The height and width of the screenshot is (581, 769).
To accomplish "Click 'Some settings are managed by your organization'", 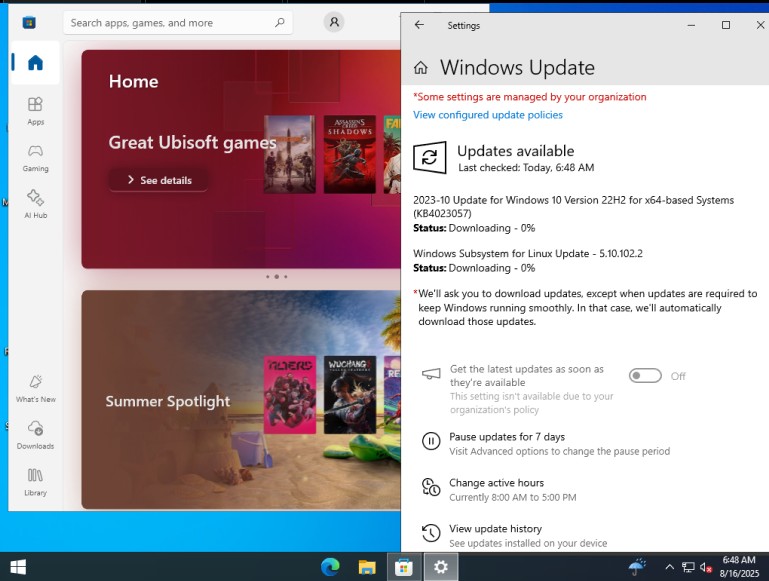I will (x=530, y=97).
